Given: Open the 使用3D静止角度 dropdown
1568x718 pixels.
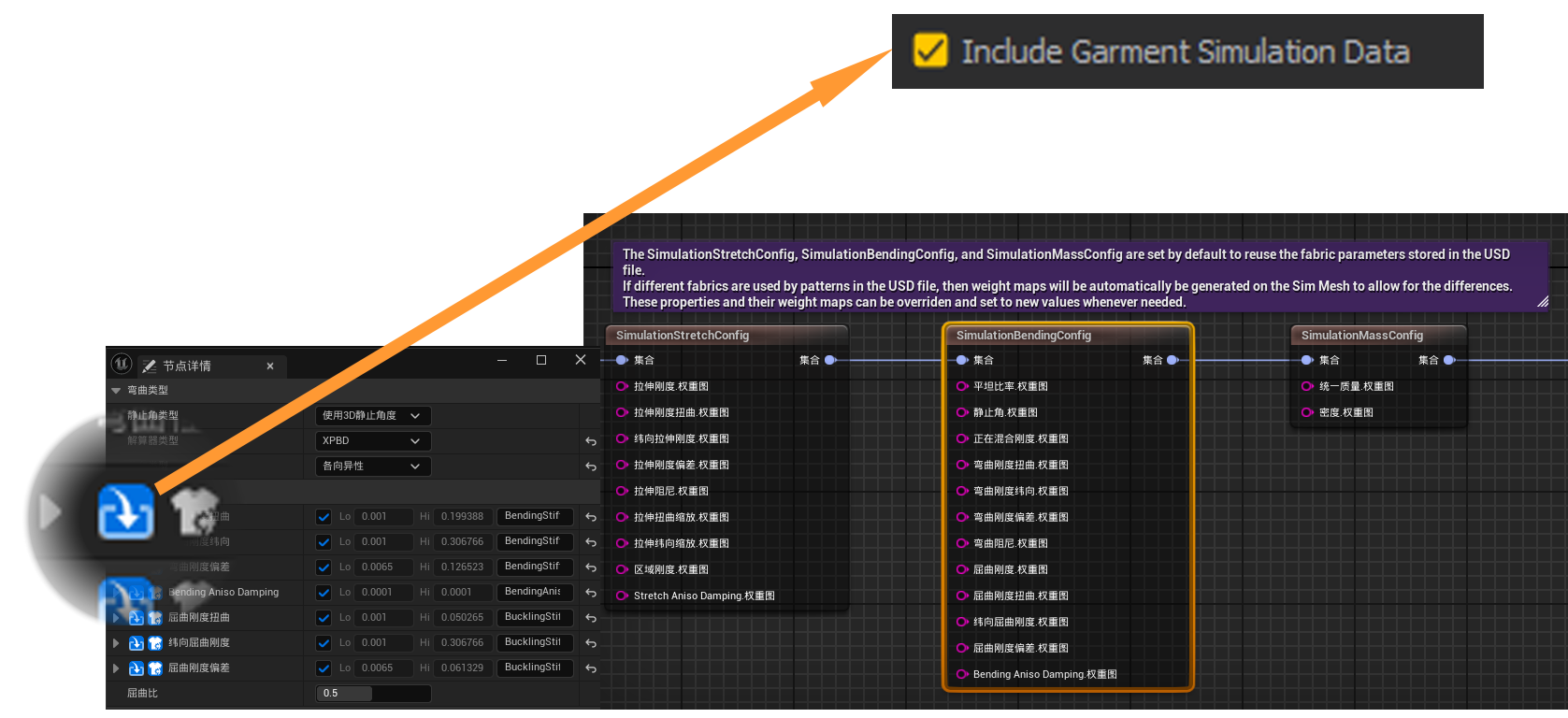Looking at the screenshot, I should (372, 416).
